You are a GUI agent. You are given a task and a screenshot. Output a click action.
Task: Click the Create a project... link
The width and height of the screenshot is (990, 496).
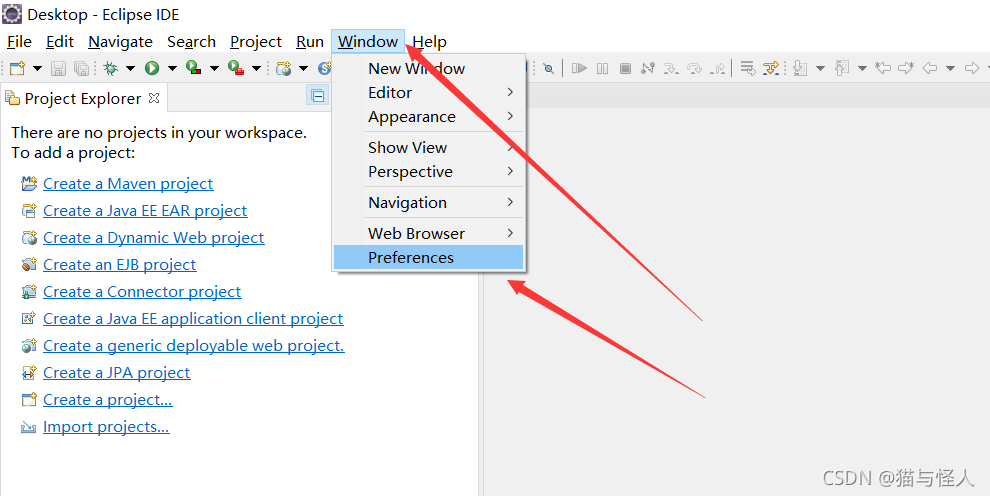(x=108, y=400)
